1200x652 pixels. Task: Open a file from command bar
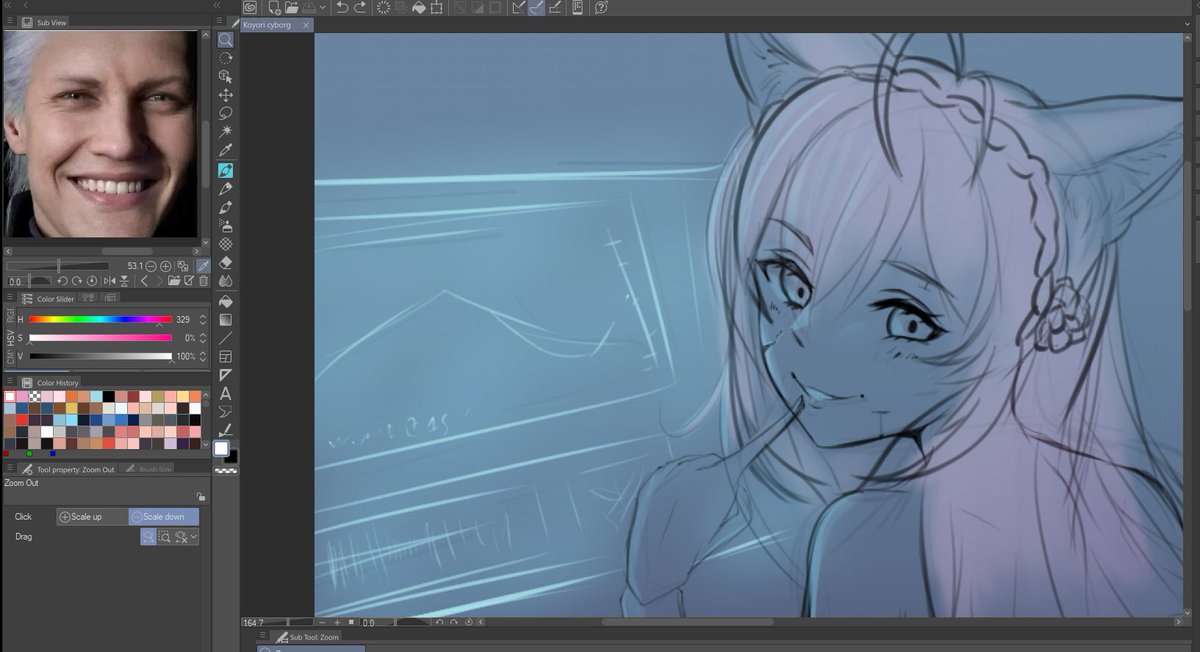[x=292, y=7]
